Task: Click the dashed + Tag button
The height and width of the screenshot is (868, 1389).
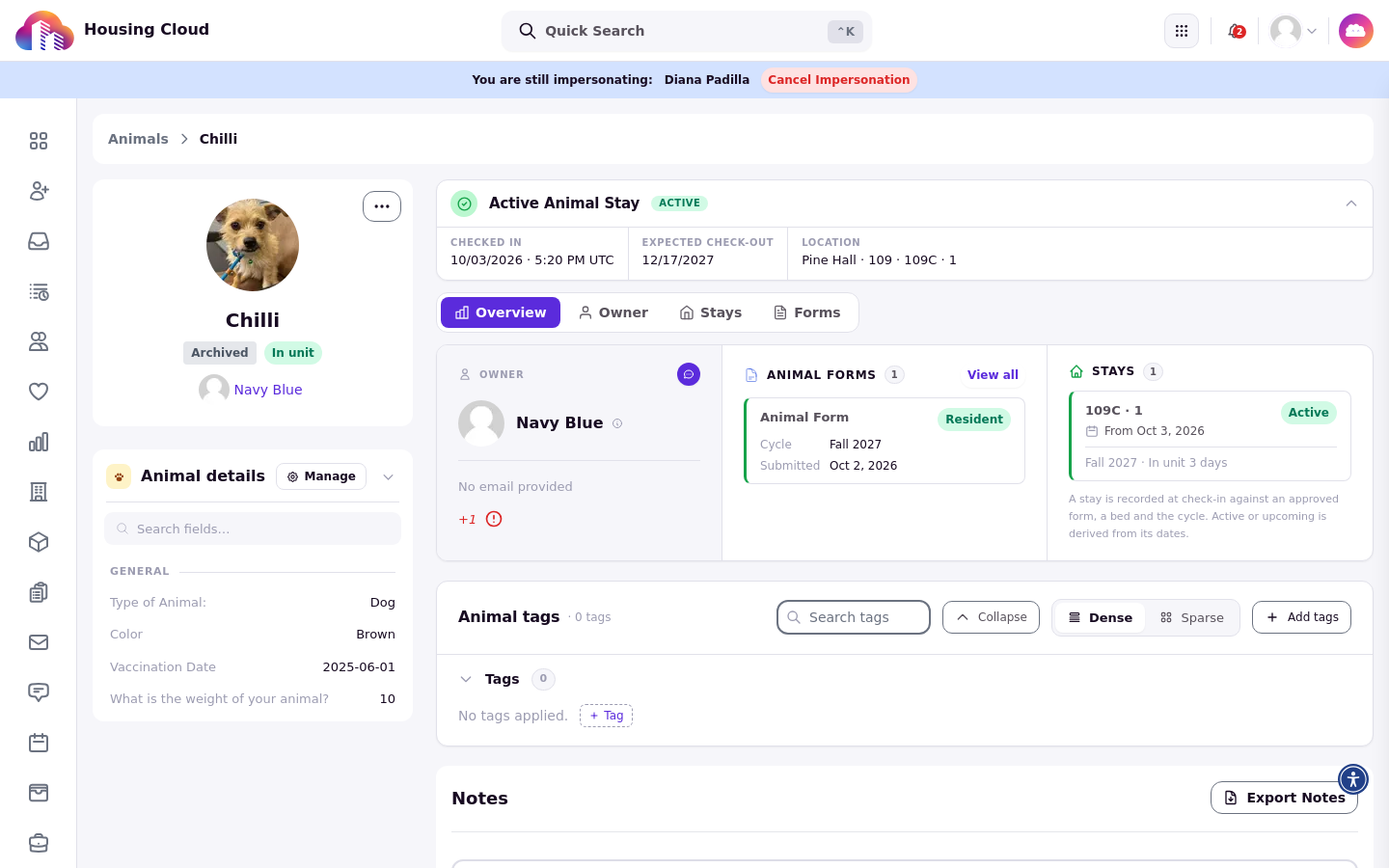Action: coord(606,716)
